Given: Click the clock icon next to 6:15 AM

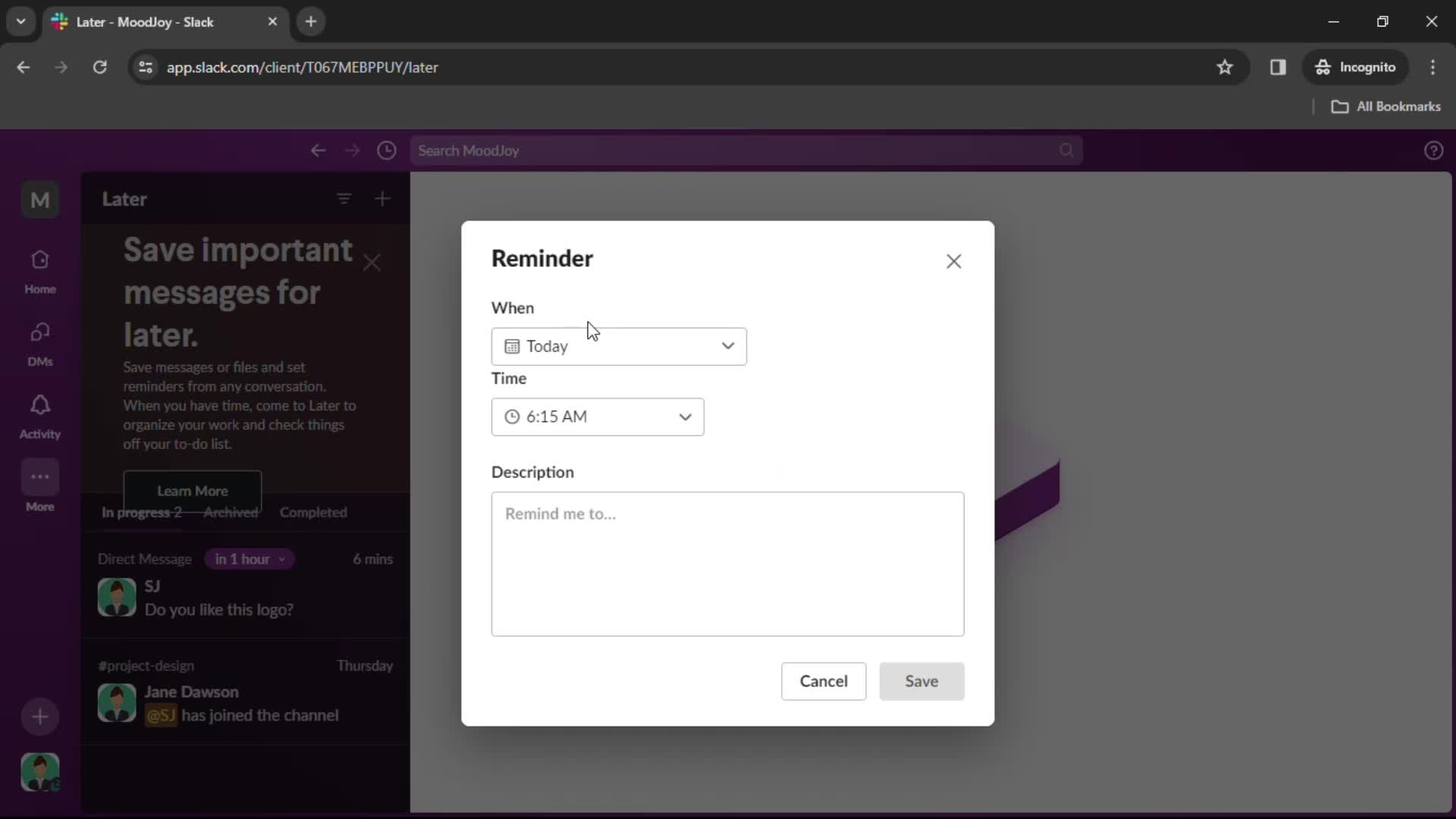Looking at the screenshot, I should tap(512, 416).
